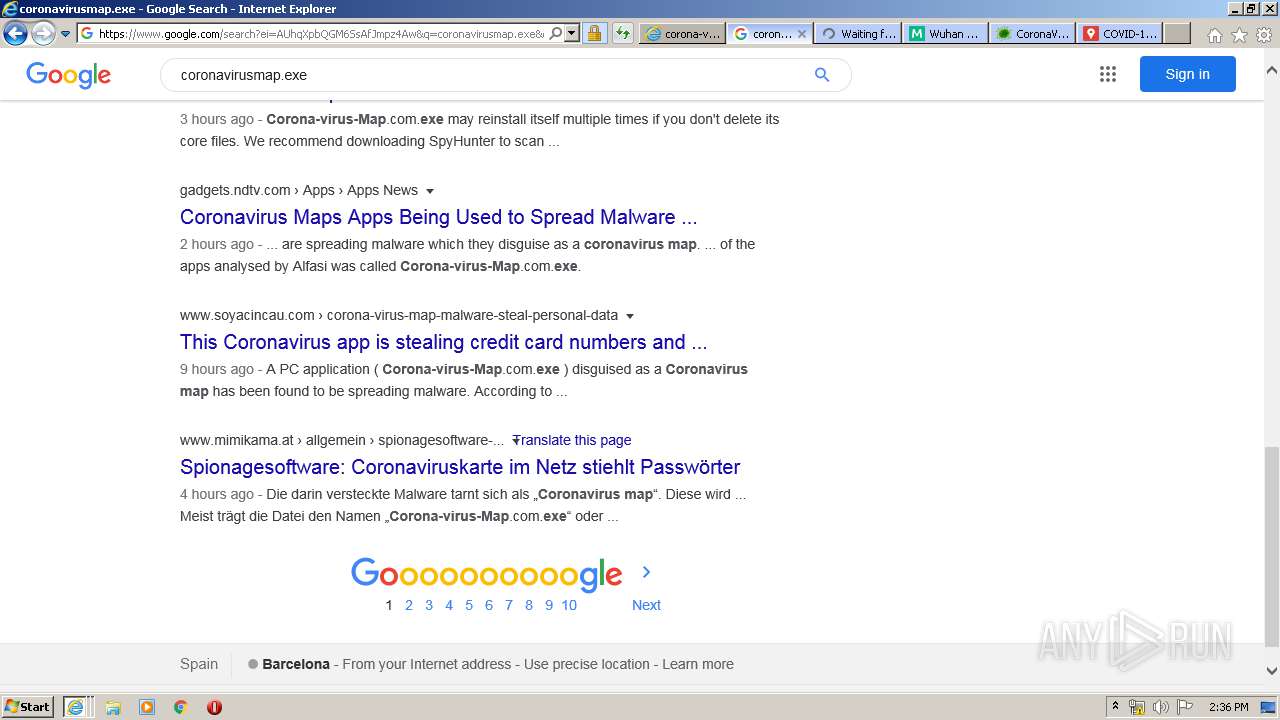
Task: Expand the address bar autocomplete dropdown
Action: 572,33
